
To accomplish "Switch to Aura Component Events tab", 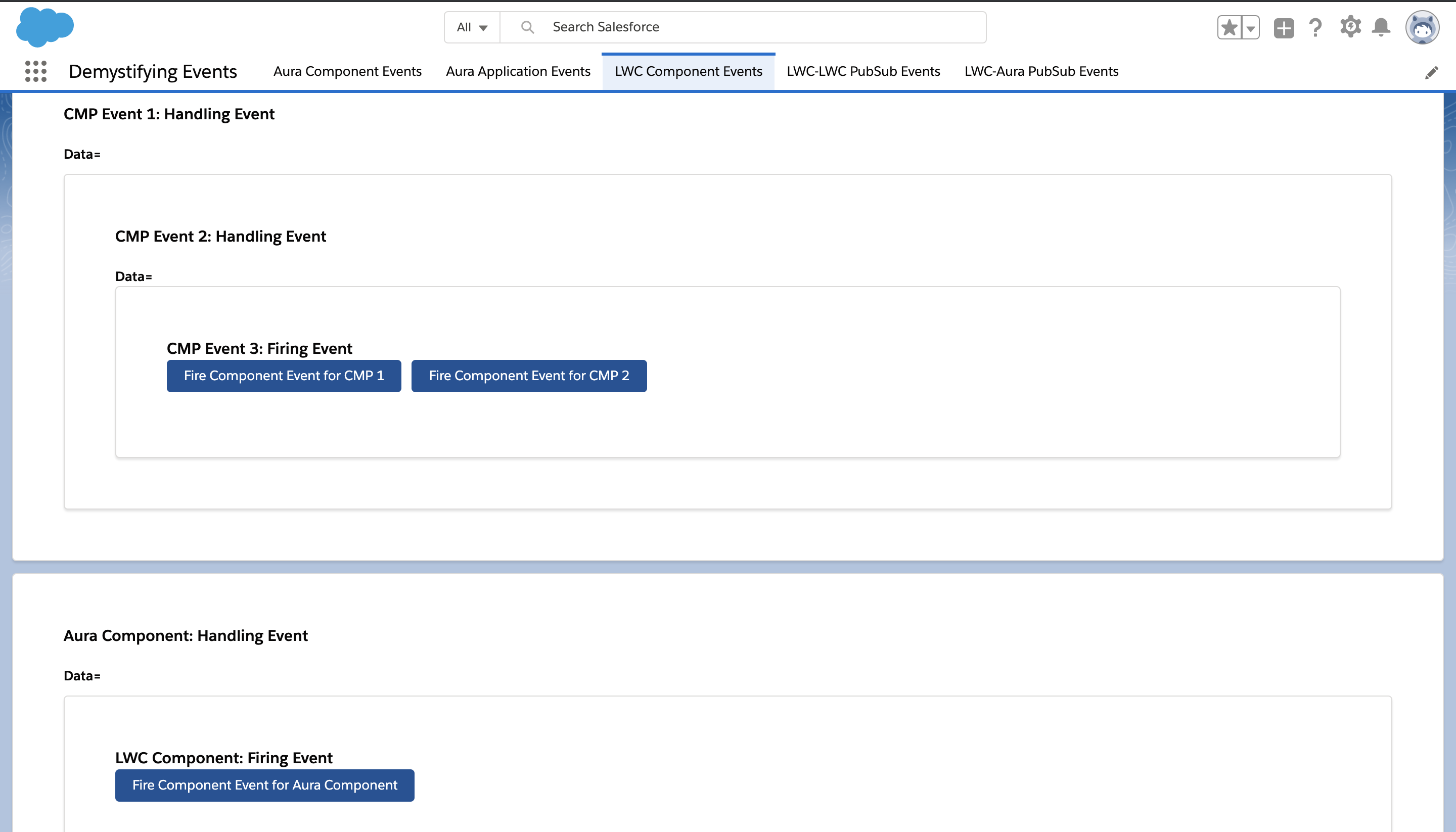I will click(x=347, y=71).
